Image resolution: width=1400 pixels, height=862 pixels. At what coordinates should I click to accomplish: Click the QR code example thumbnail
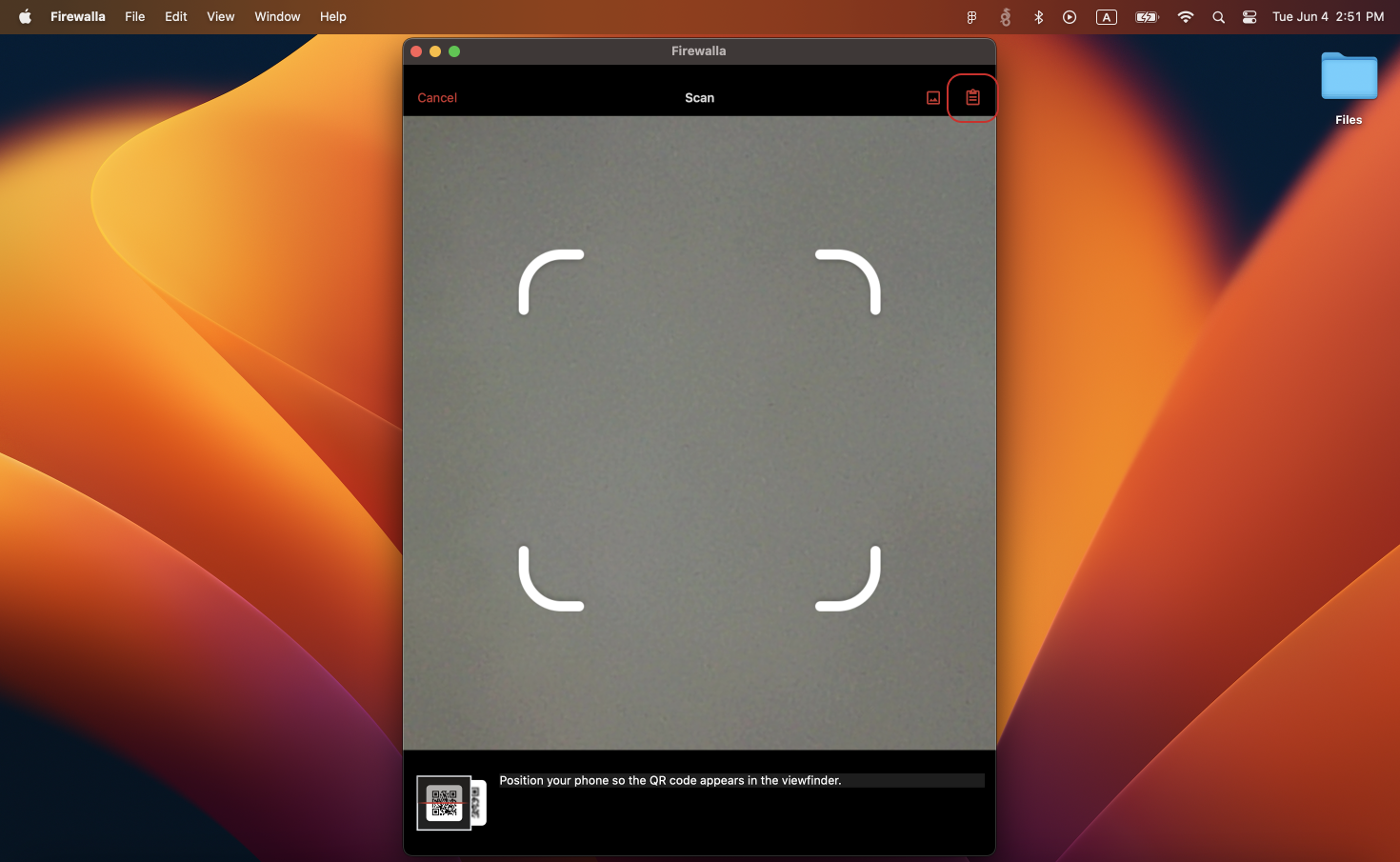coord(451,803)
